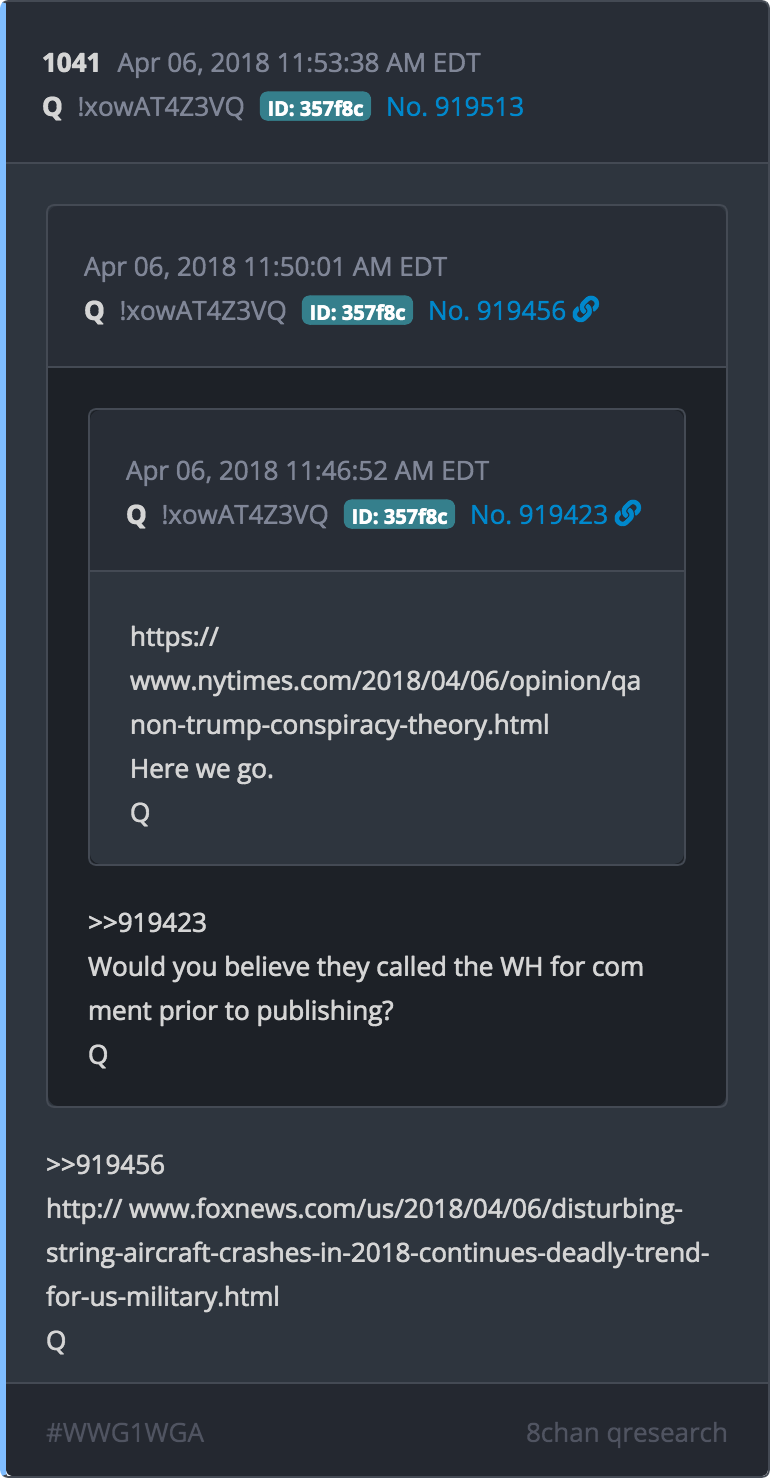Click the >>919423 reply reference
The image size is (770, 1478).
coord(147,922)
